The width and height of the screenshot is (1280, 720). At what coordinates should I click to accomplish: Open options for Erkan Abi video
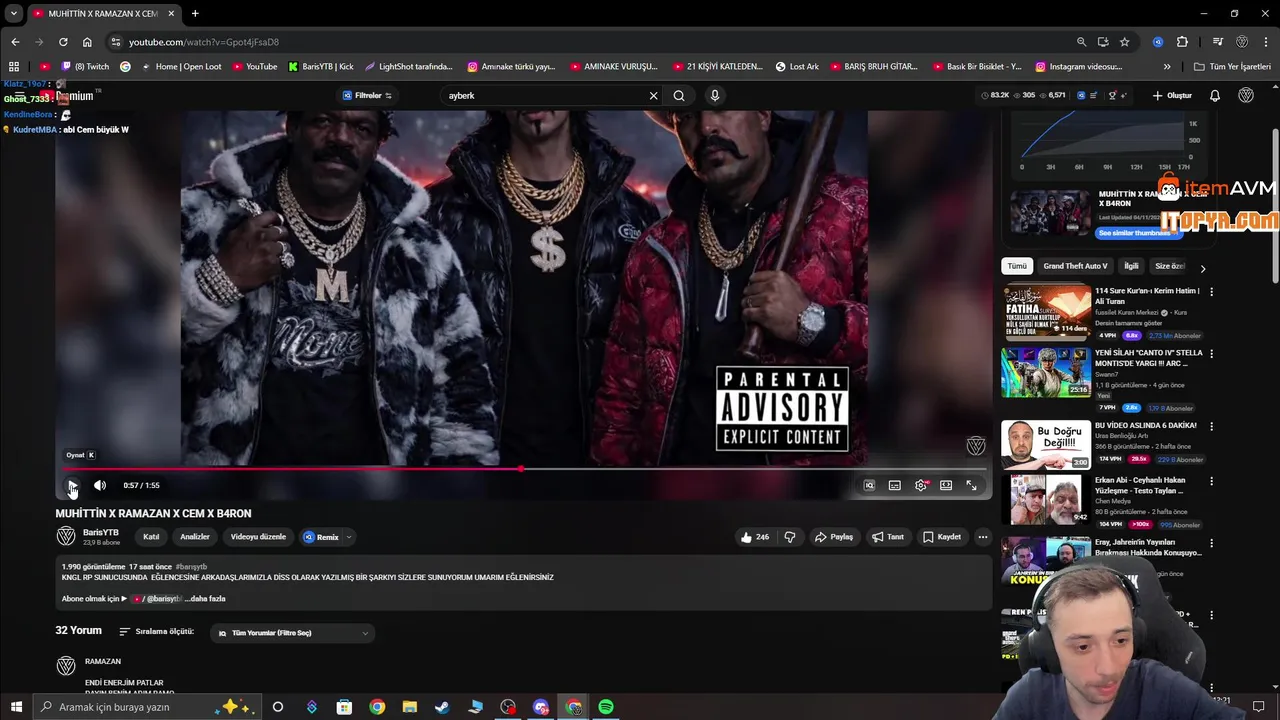pyautogui.click(x=1211, y=482)
